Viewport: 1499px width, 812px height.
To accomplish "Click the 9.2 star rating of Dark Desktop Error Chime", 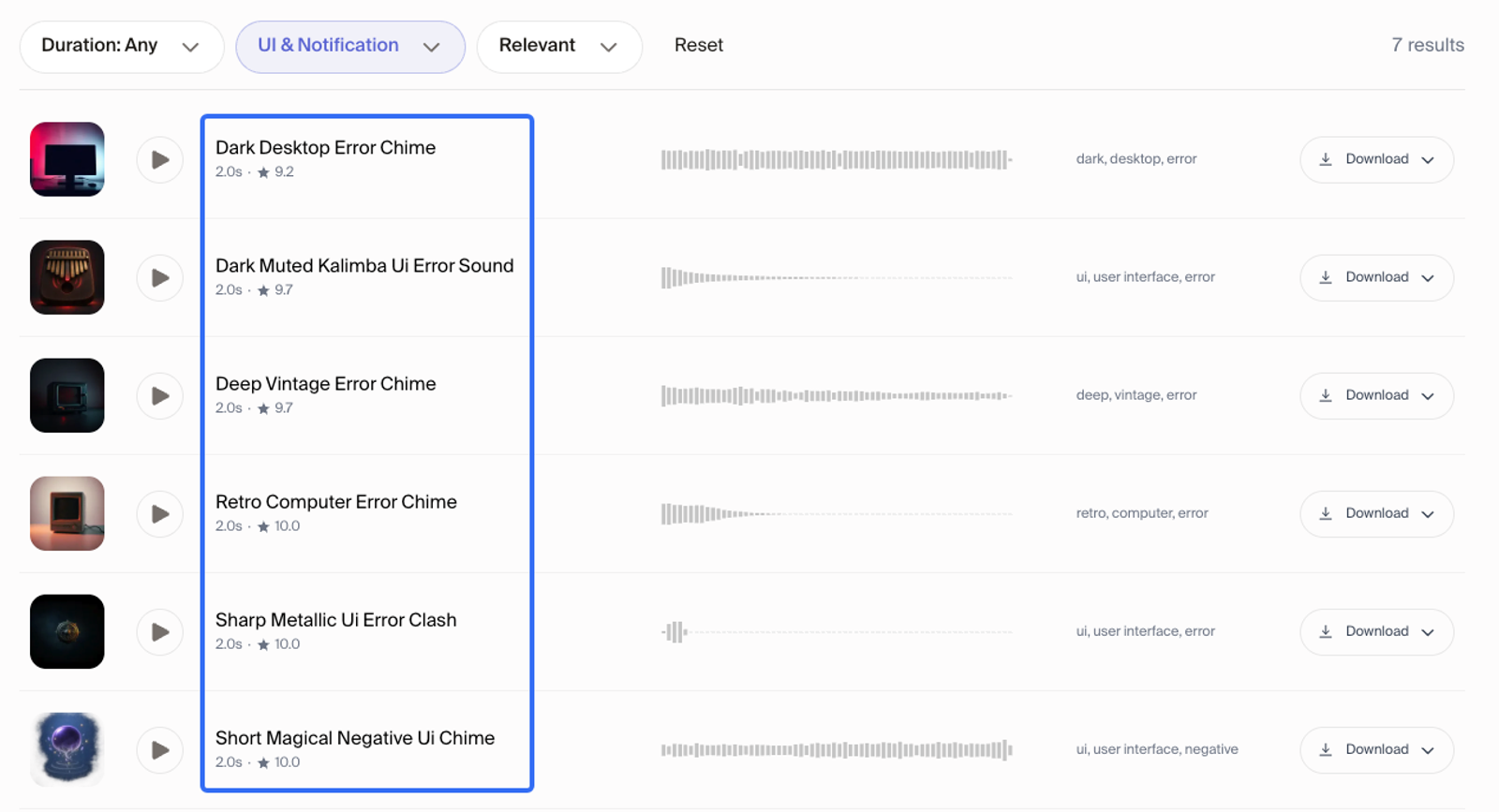I will point(275,172).
